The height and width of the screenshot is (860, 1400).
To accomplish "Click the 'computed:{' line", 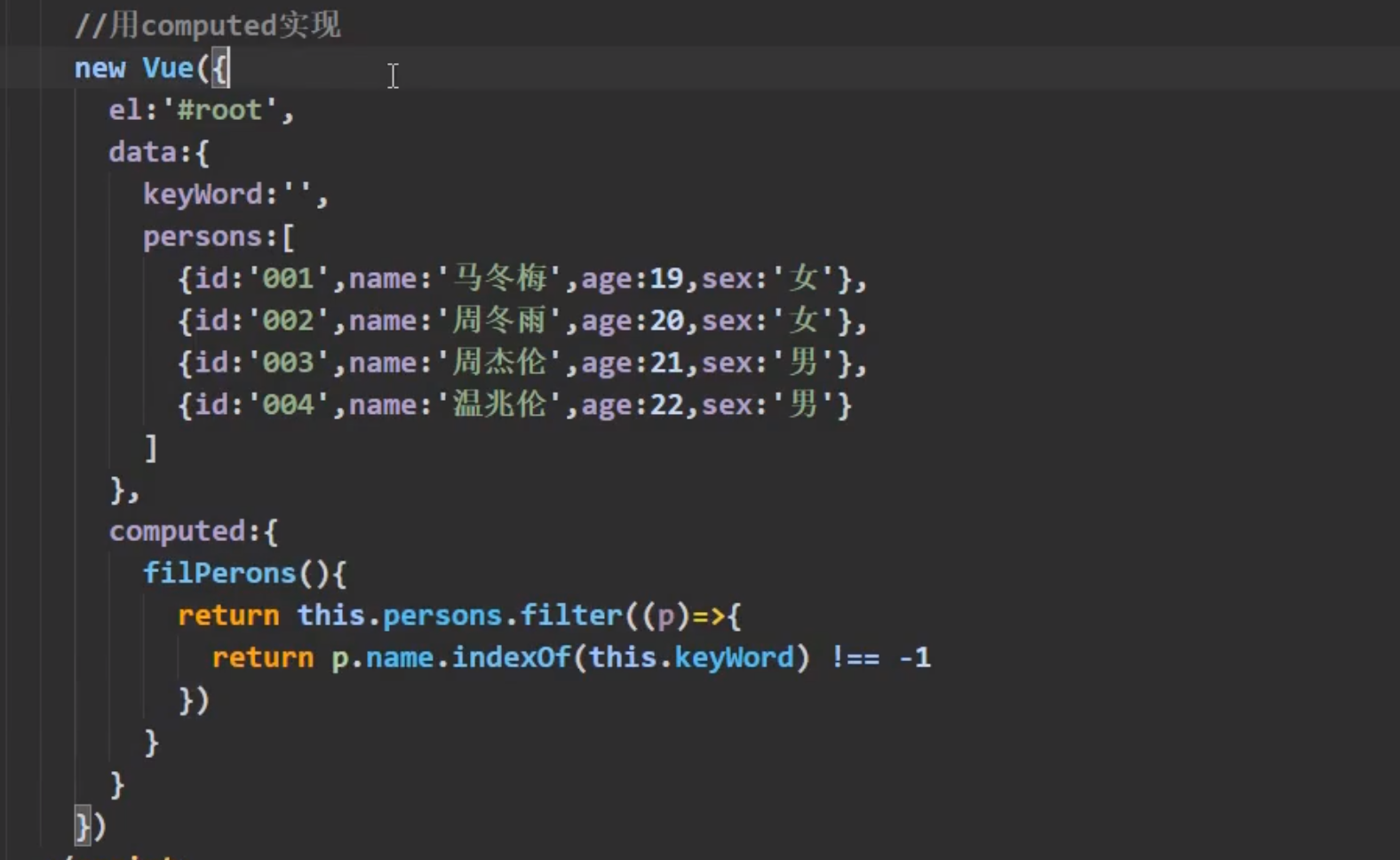I will (x=193, y=531).
